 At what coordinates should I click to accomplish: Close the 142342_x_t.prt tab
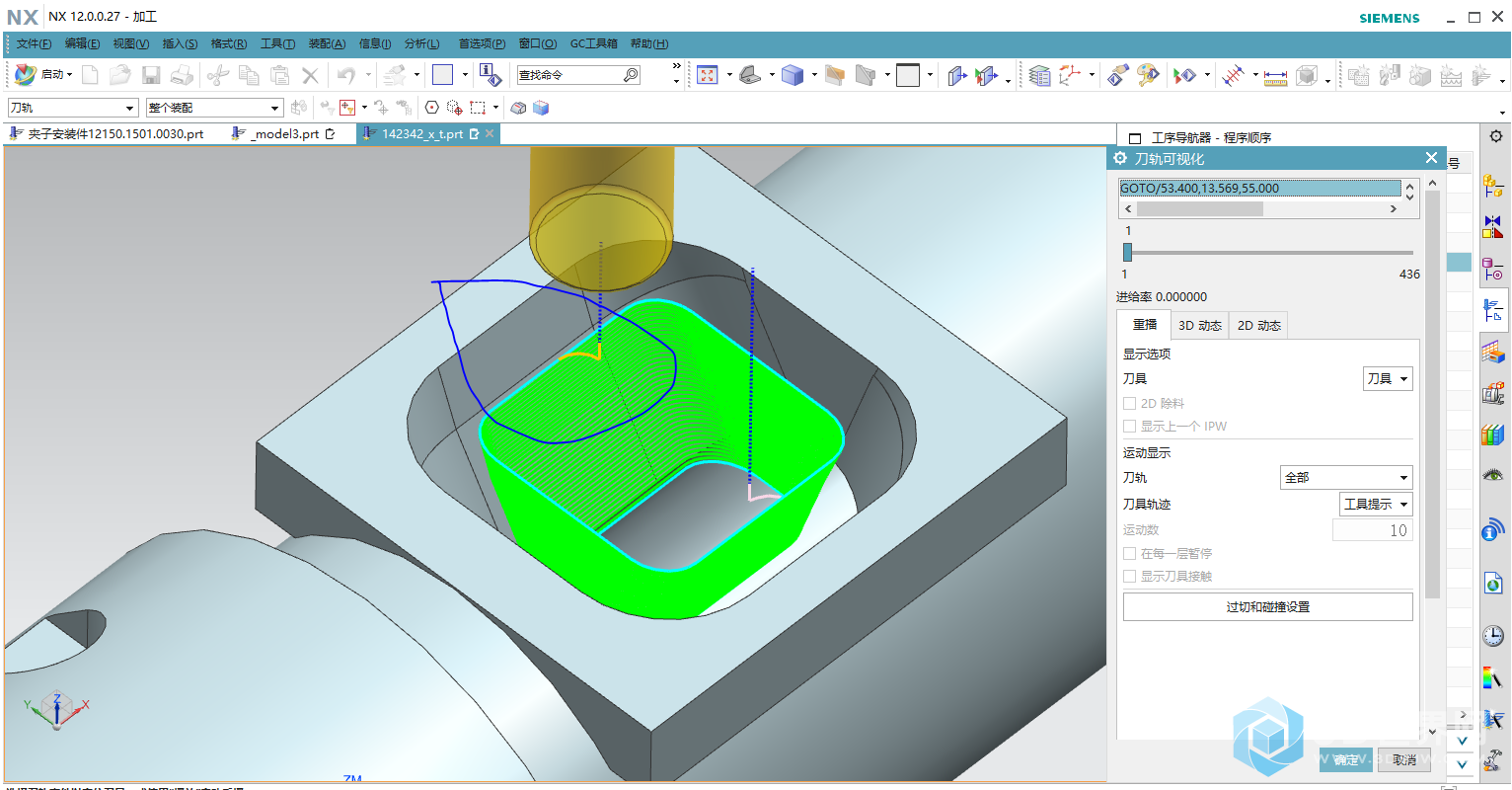pos(490,133)
